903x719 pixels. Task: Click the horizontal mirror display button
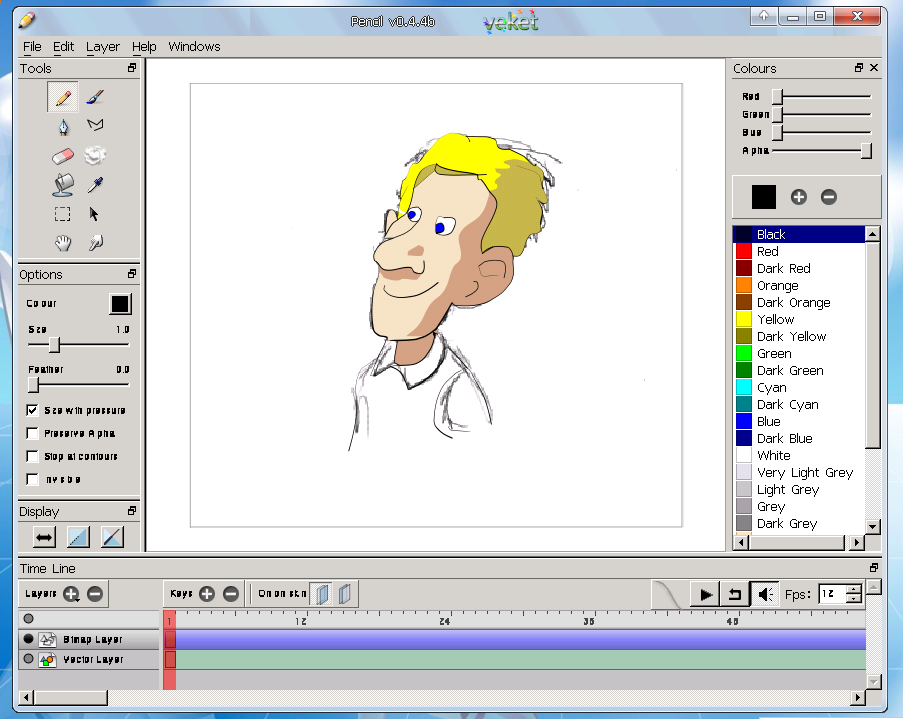(x=44, y=538)
